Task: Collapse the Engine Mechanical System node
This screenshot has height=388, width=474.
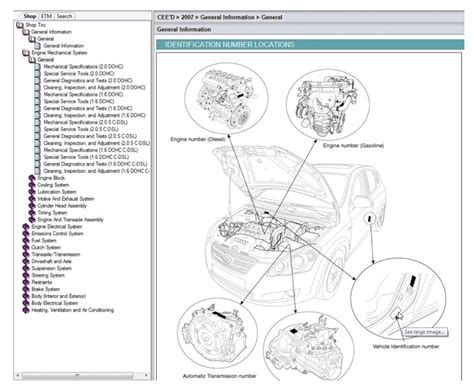Action: coord(26,53)
